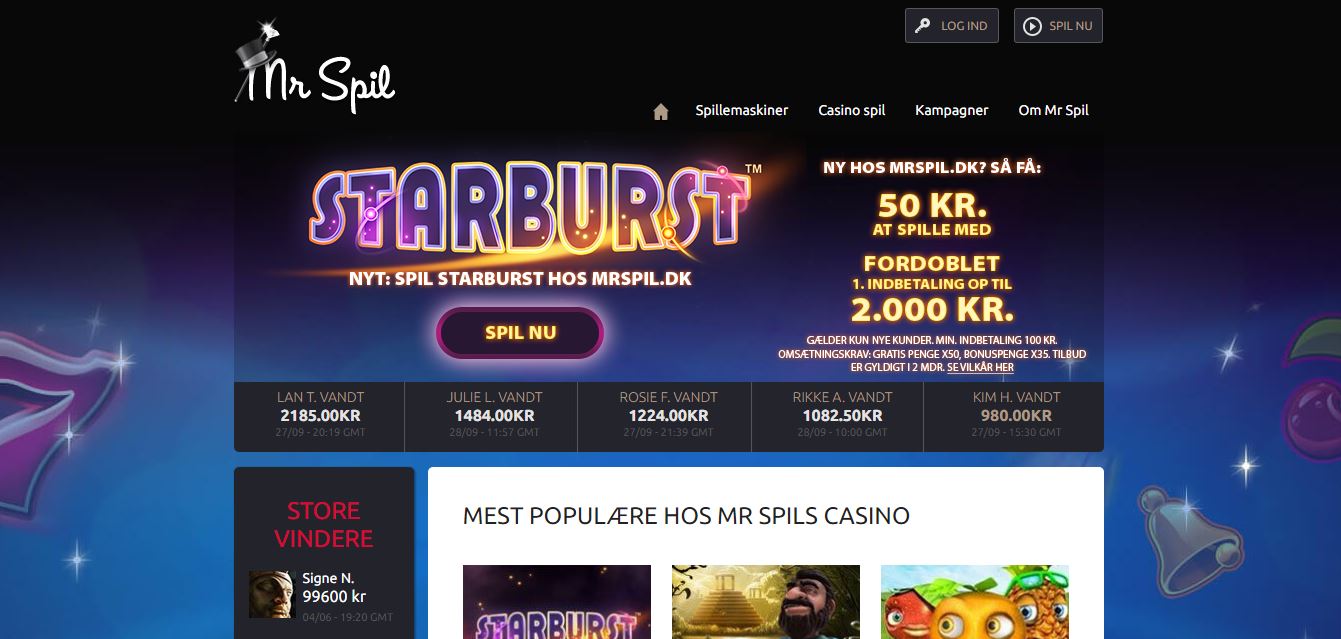Open the Spillemaskiner menu item

pos(742,110)
